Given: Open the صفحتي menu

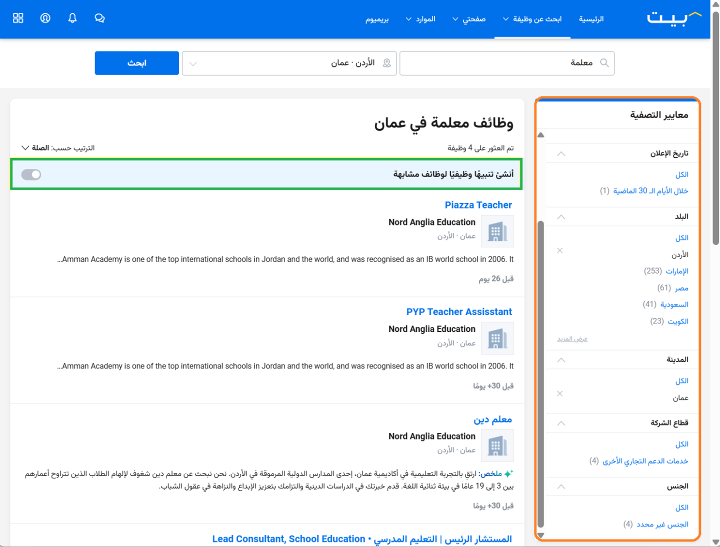Looking at the screenshot, I should pyautogui.click(x=469, y=19).
